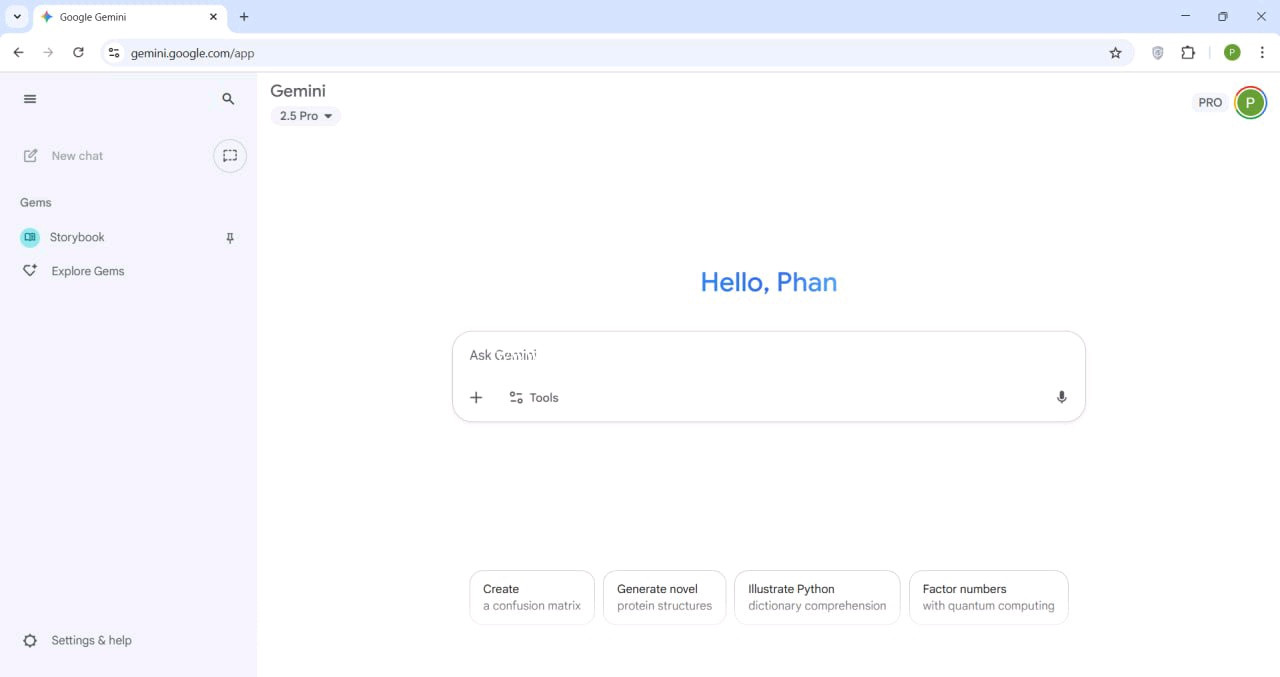This screenshot has width=1280, height=677.
Task: Click the search icon in sidebar
Action: (x=228, y=99)
